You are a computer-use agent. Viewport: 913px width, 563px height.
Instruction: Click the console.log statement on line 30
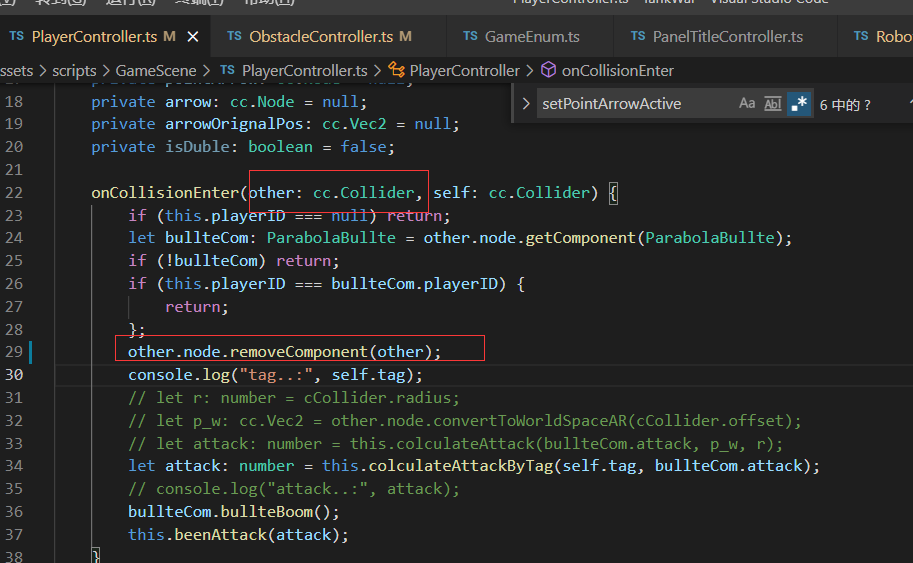click(275, 374)
